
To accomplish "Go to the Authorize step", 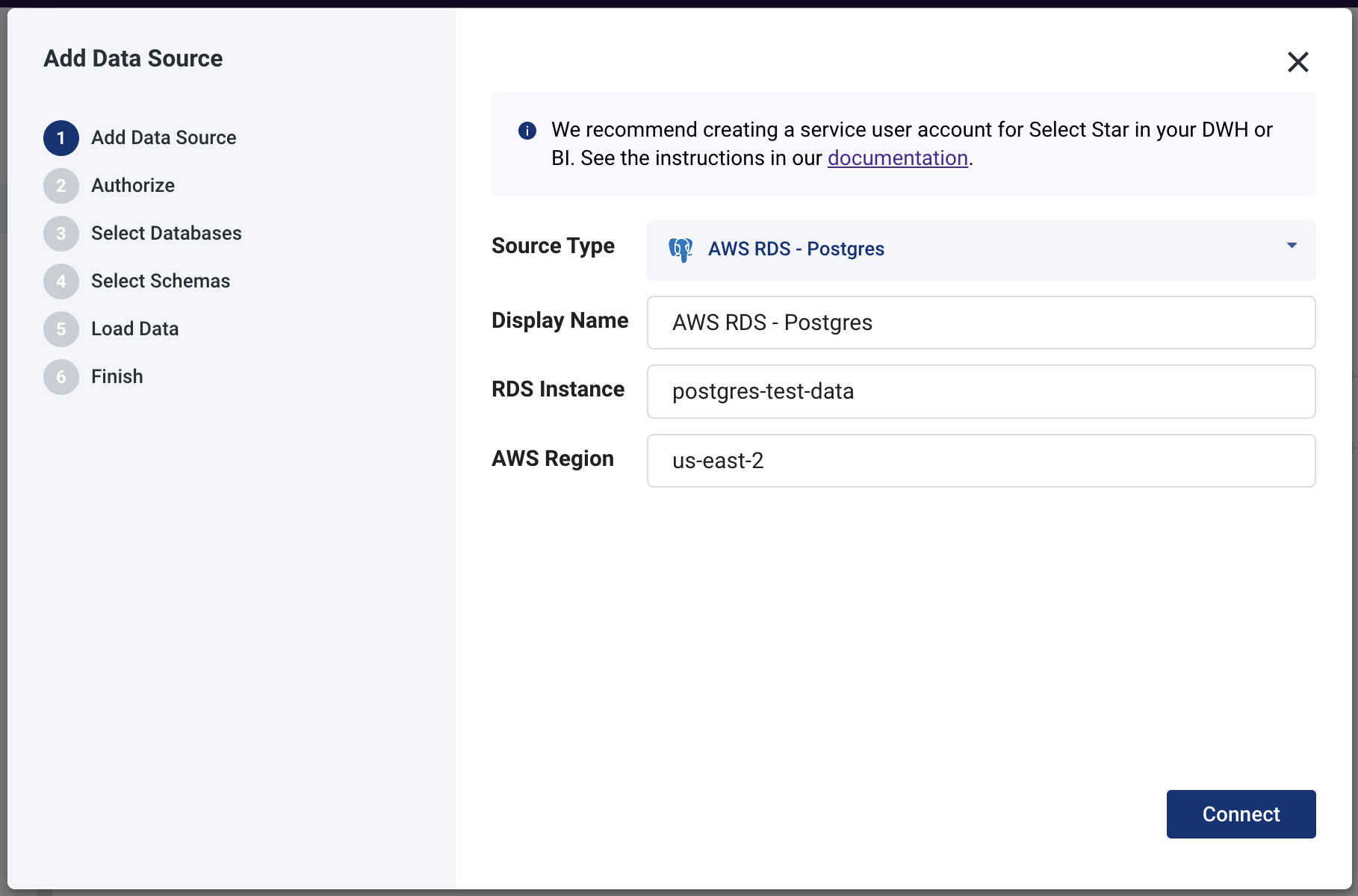I will (x=133, y=186).
